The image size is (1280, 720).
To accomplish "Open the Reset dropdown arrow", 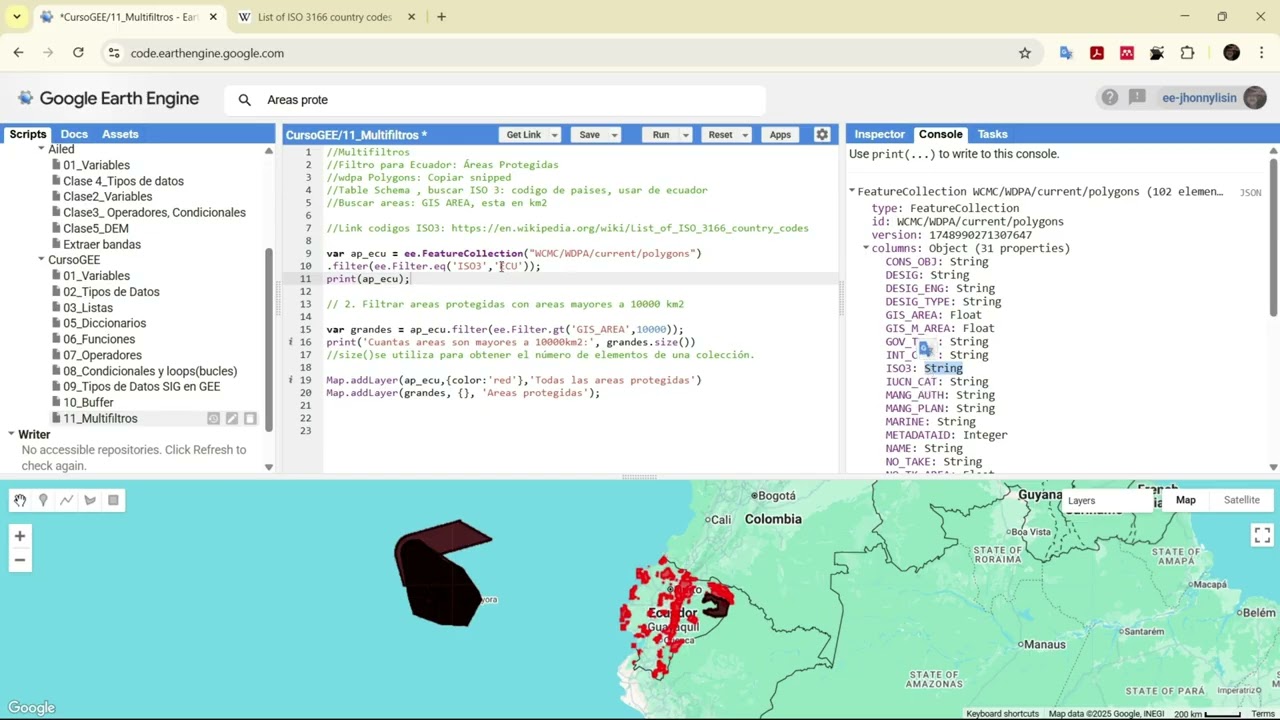I will pos(745,135).
